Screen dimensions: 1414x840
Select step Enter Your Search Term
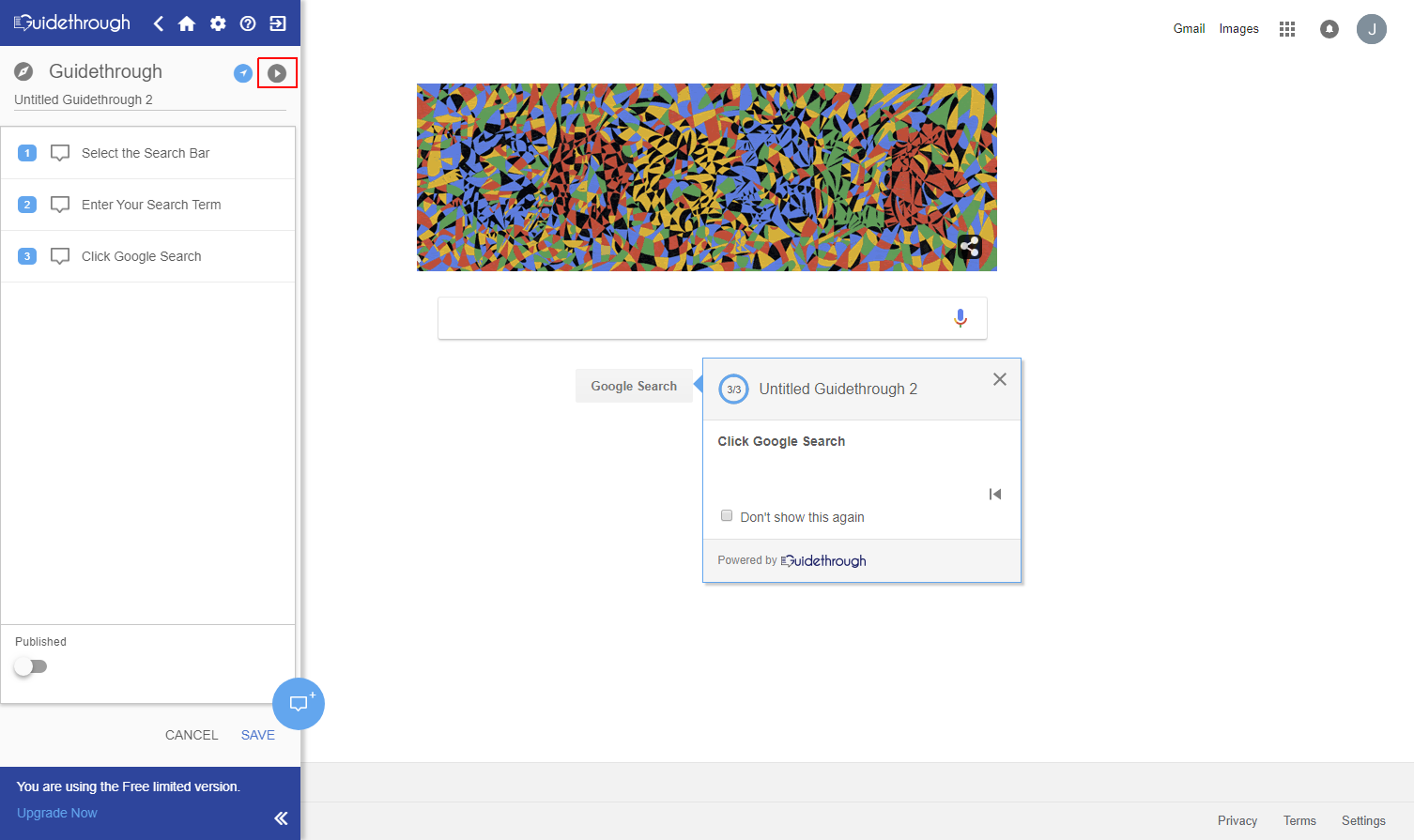pyautogui.click(x=148, y=205)
